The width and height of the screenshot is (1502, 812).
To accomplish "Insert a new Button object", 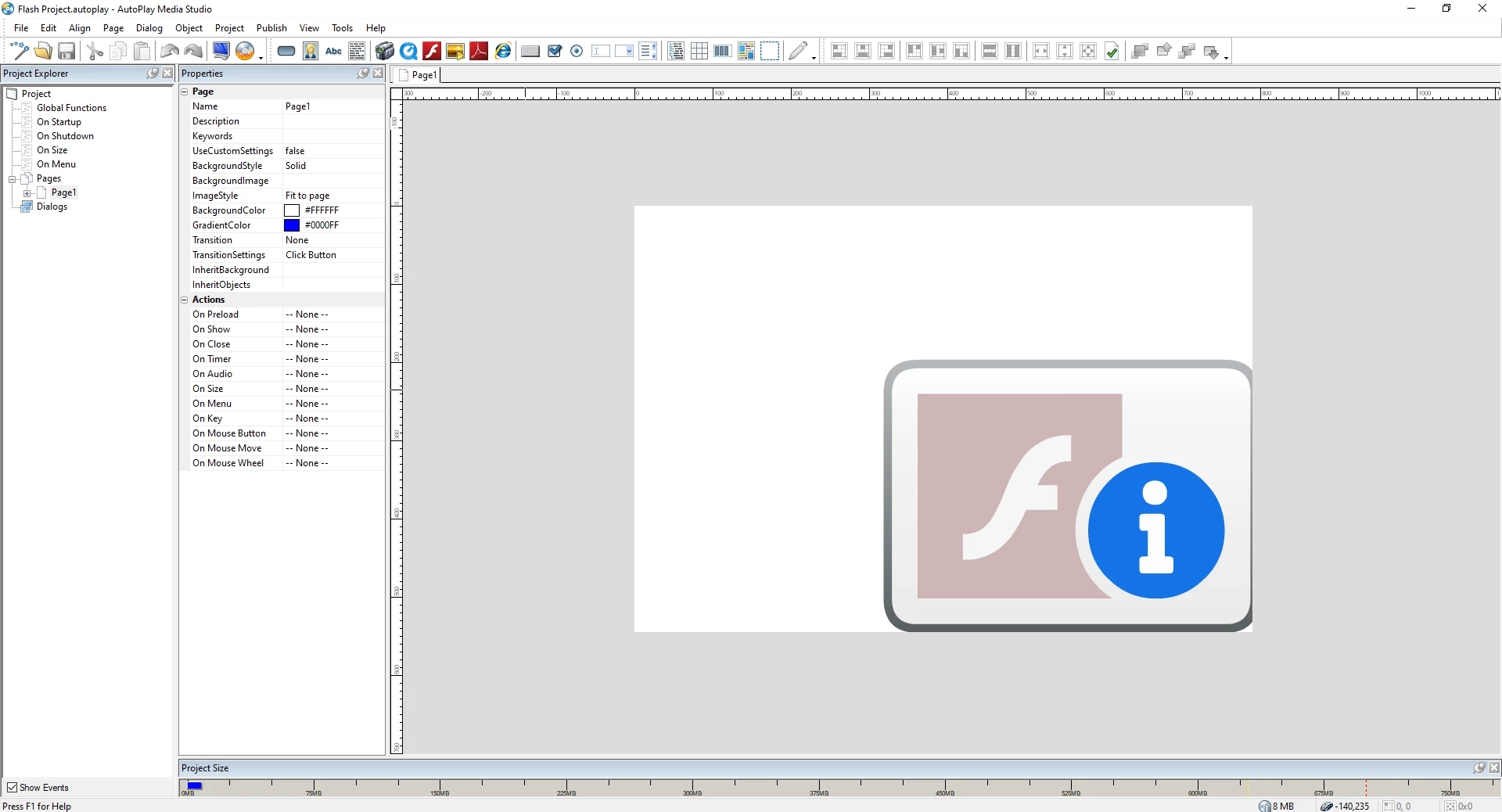I will tap(286, 52).
